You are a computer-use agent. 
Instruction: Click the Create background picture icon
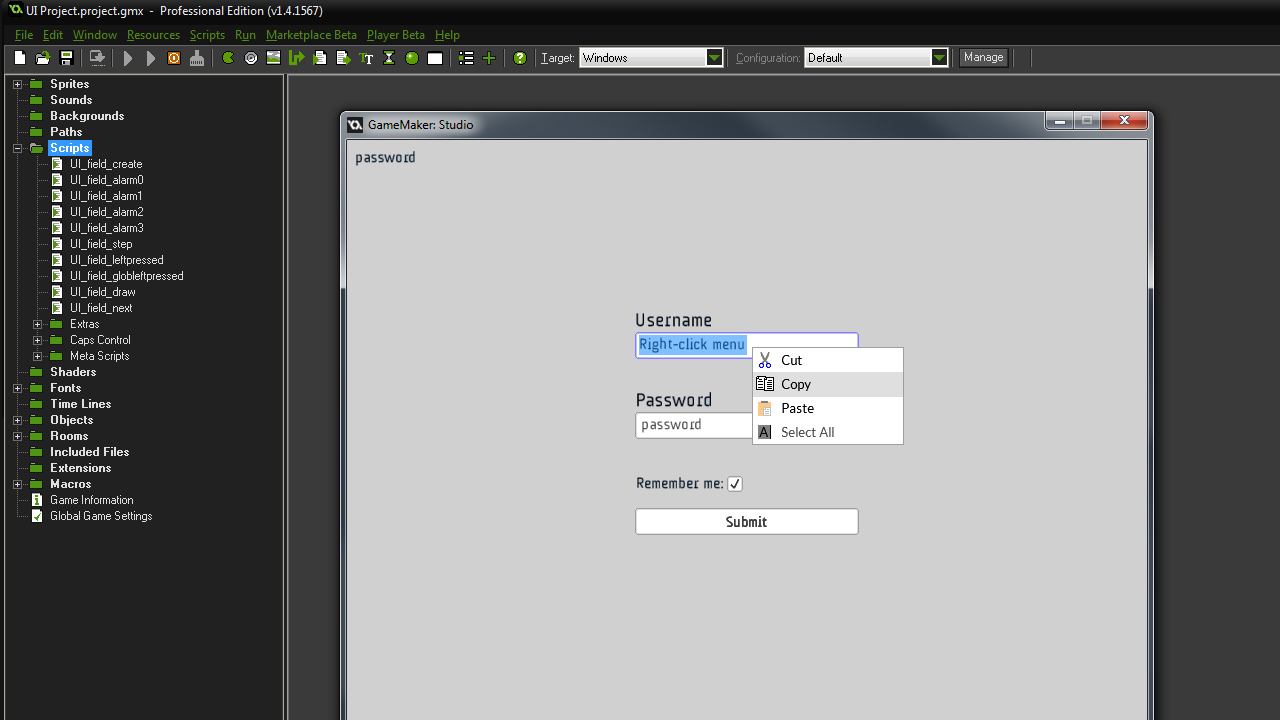click(x=273, y=58)
